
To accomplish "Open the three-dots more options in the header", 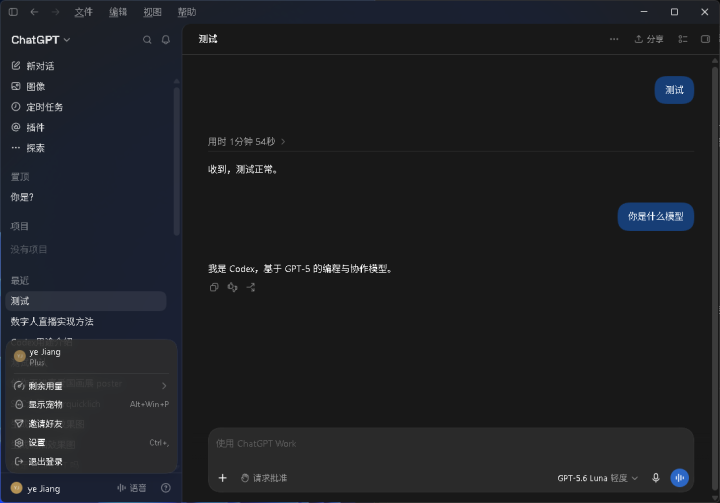I will pyautogui.click(x=614, y=39).
